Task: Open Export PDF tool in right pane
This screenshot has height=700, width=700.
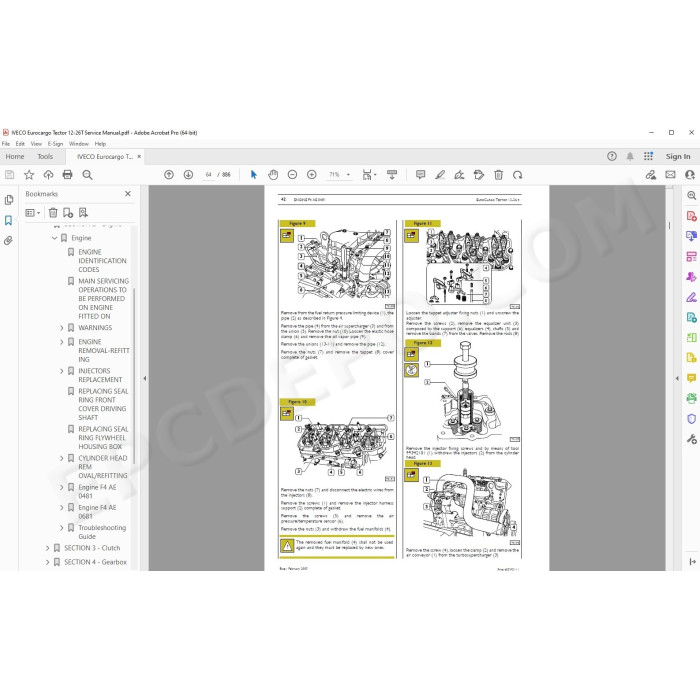Action: tap(692, 236)
